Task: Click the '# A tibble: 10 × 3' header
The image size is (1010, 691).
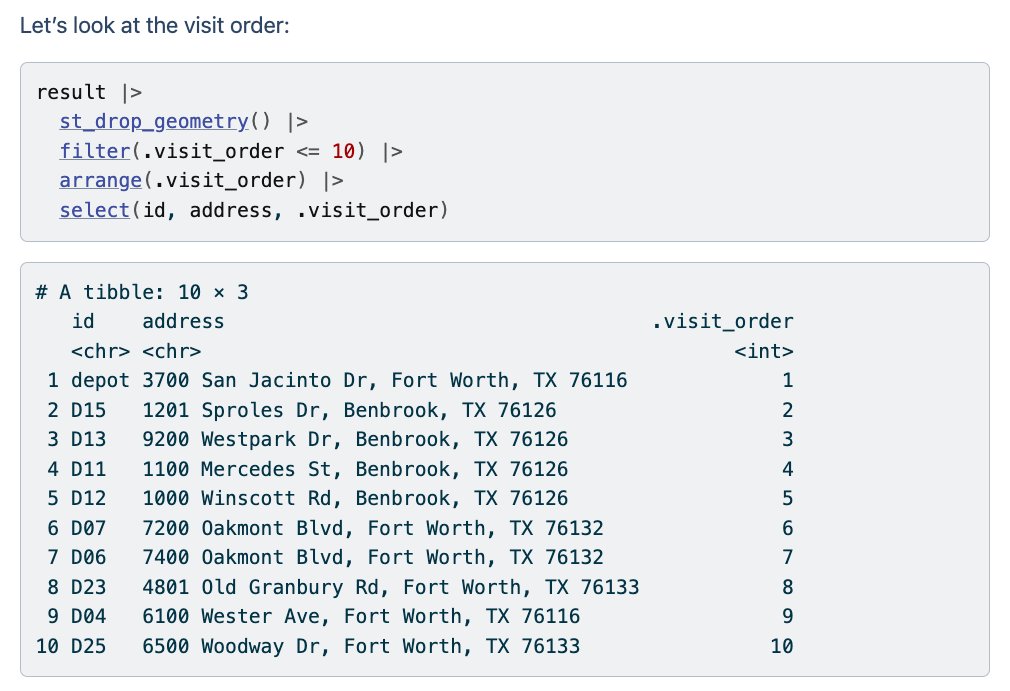Action: (x=142, y=292)
